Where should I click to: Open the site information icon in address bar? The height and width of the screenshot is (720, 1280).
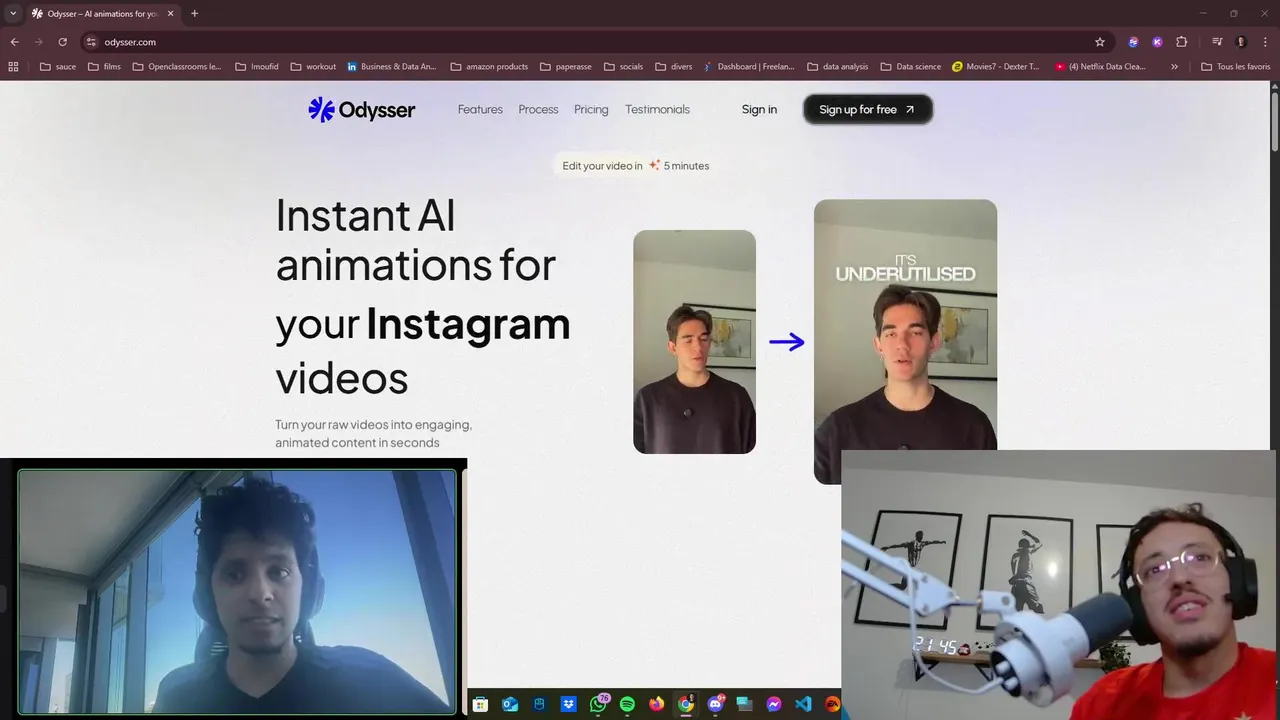tap(91, 42)
